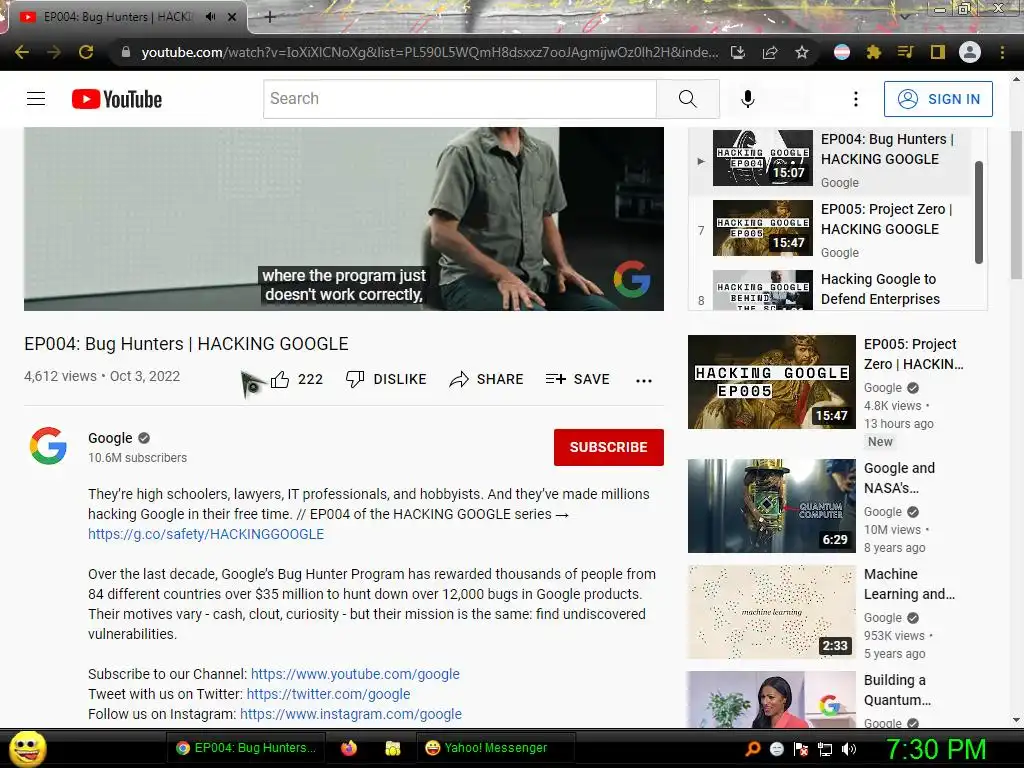Open the media controls music-note icon
This screenshot has width=1024, height=768.
pyautogui.click(x=905, y=52)
